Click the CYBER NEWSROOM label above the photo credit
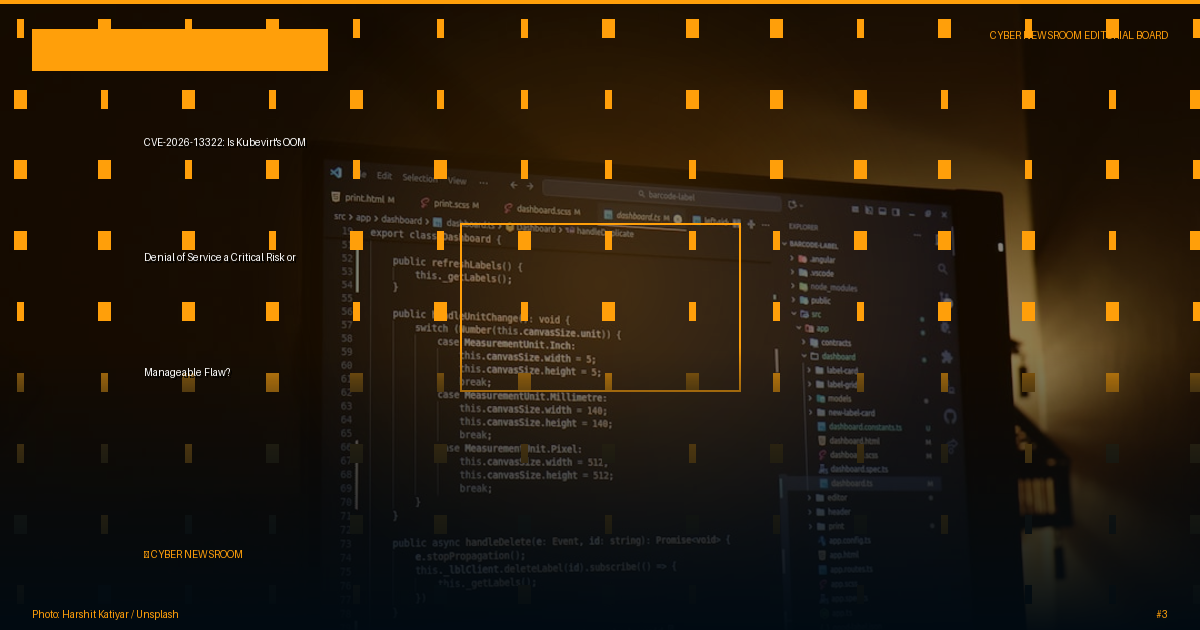 (193, 554)
